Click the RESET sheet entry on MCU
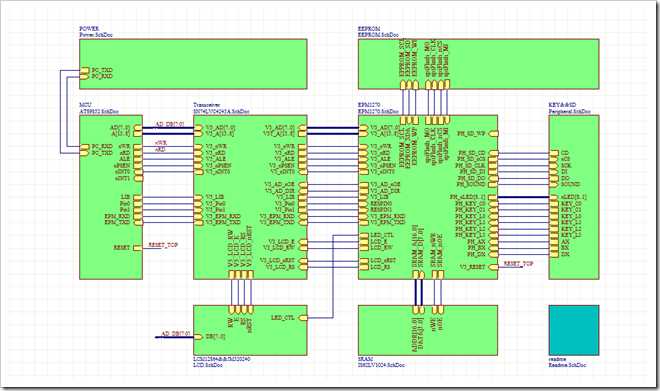 (128, 248)
